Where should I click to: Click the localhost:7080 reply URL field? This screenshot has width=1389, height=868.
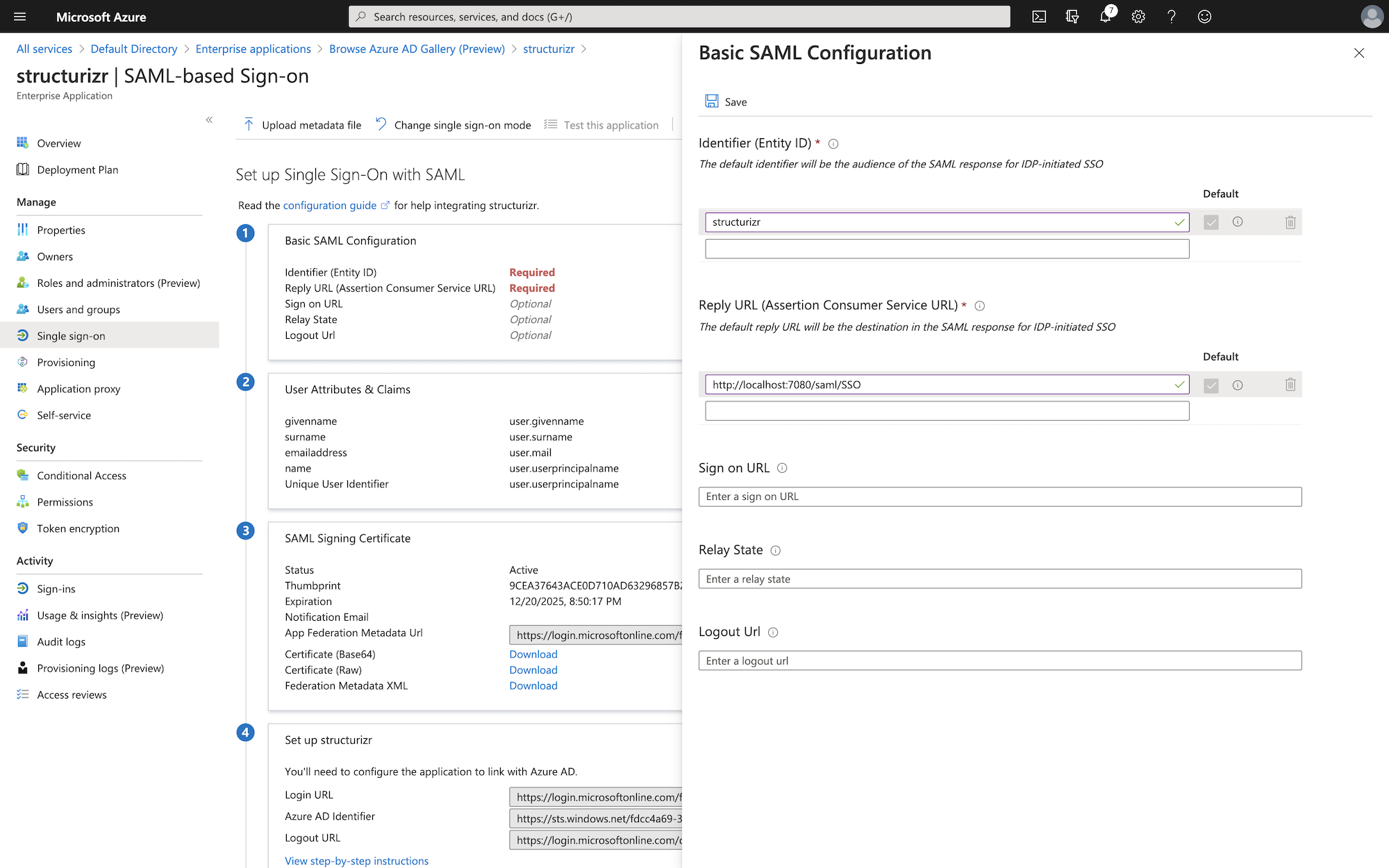coord(947,385)
